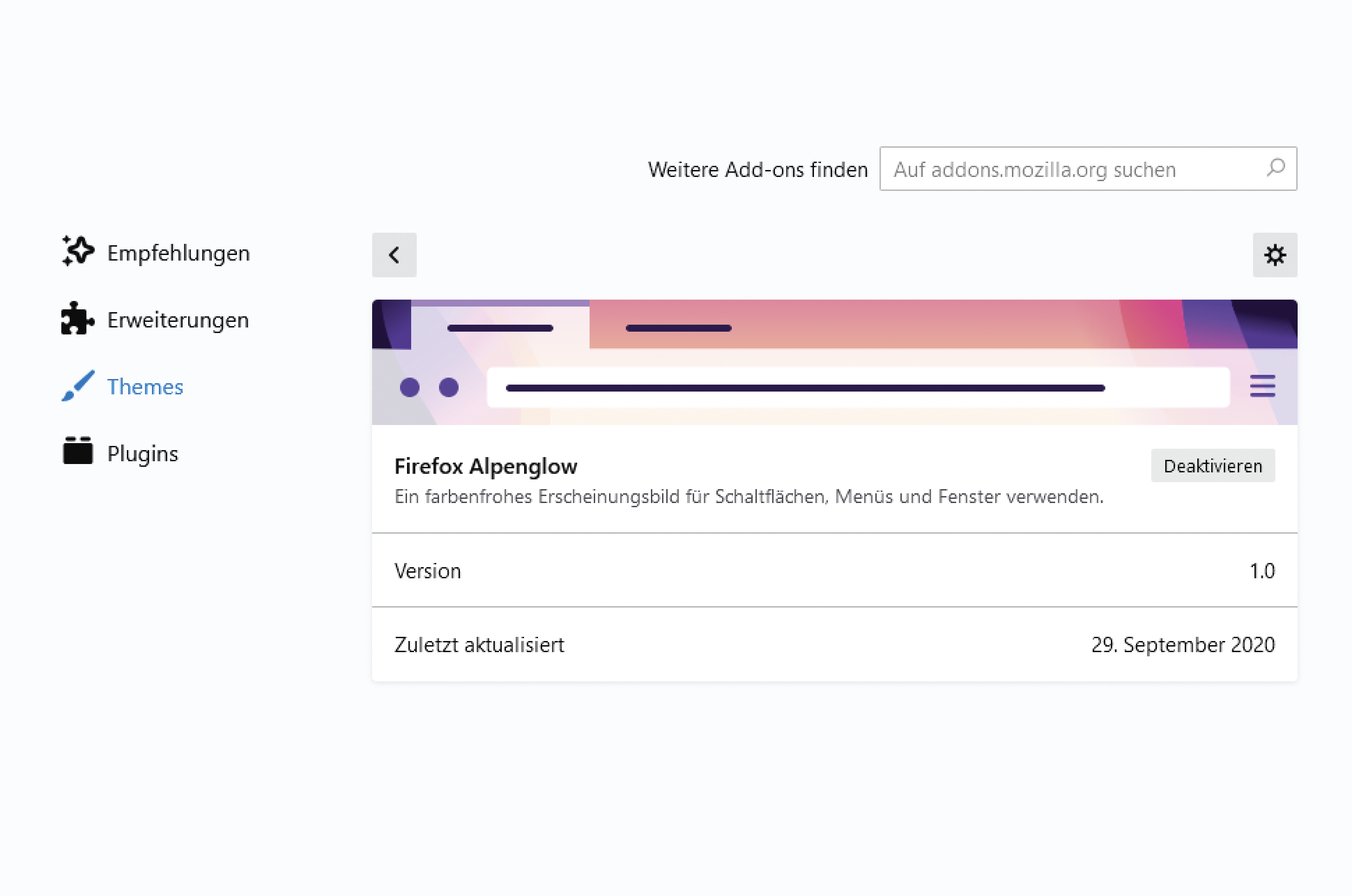Image resolution: width=1352 pixels, height=896 pixels.
Task: Click the Zuletzt aktualisiert label
Action: pos(479,645)
